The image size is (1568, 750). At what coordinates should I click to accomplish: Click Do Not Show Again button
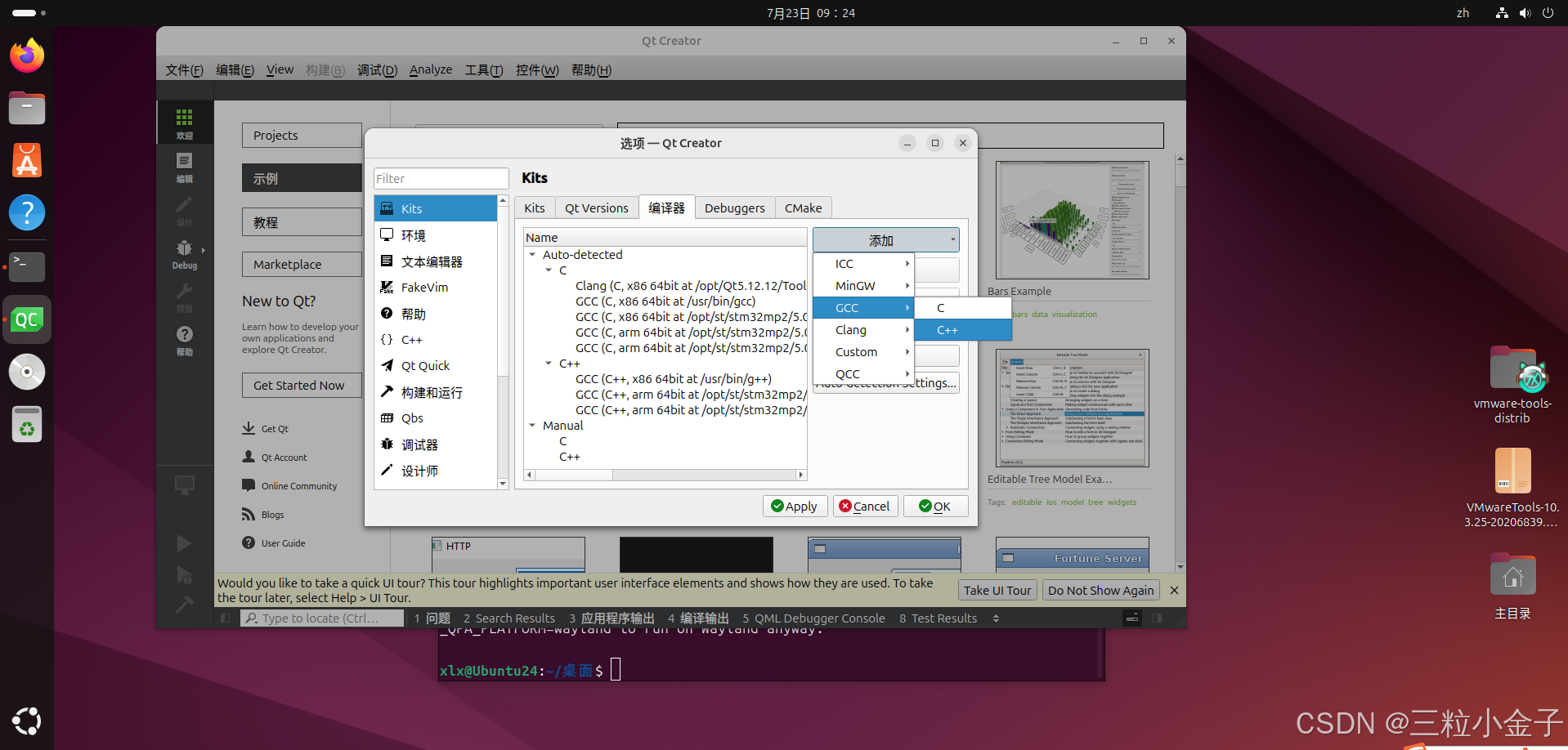[1100, 590]
